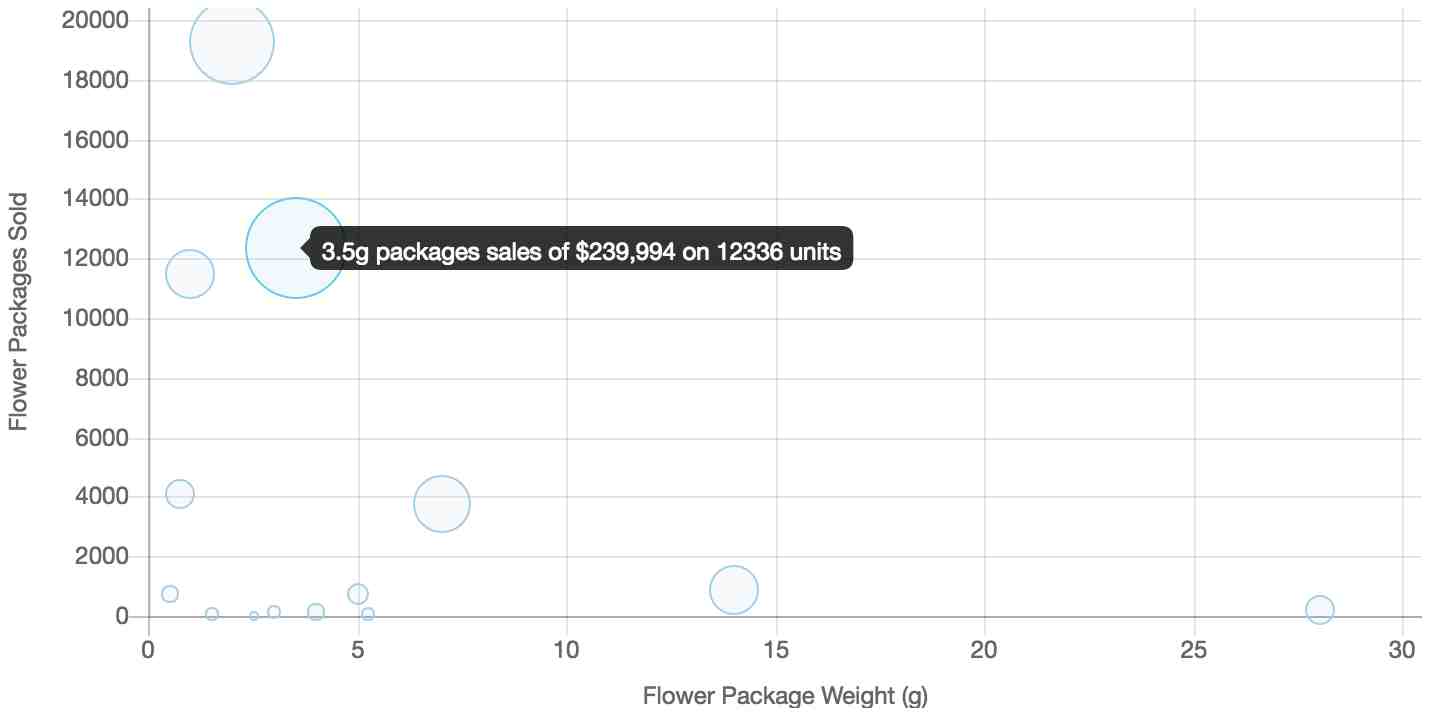The image size is (1432, 720).
Task: Click the 30 tick label on the x-axis
Action: pyautogui.click(x=1403, y=650)
